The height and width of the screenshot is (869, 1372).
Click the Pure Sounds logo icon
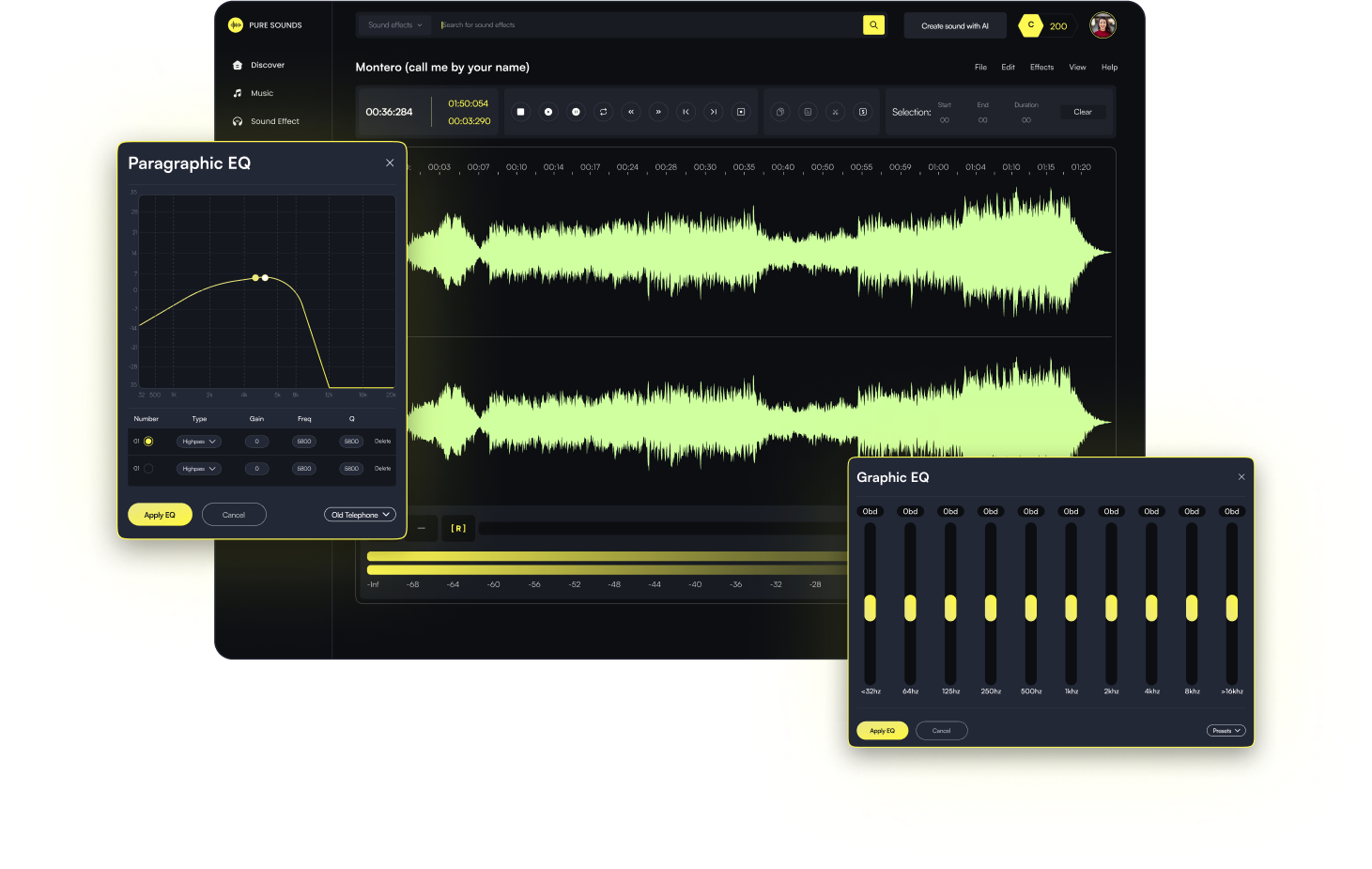(x=236, y=25)
